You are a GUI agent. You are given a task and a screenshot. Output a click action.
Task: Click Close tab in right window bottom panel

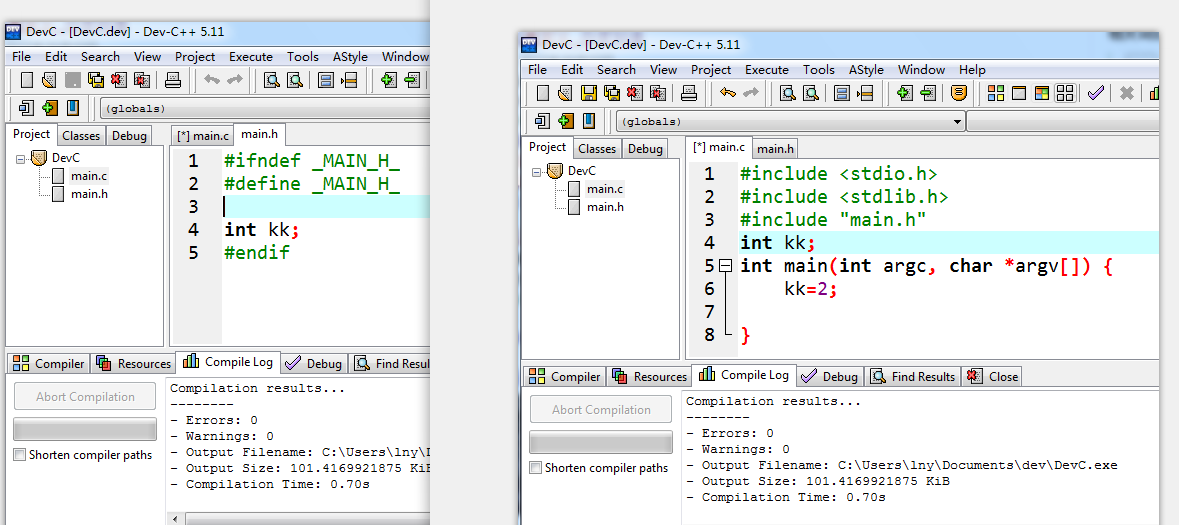coord(993,376)
